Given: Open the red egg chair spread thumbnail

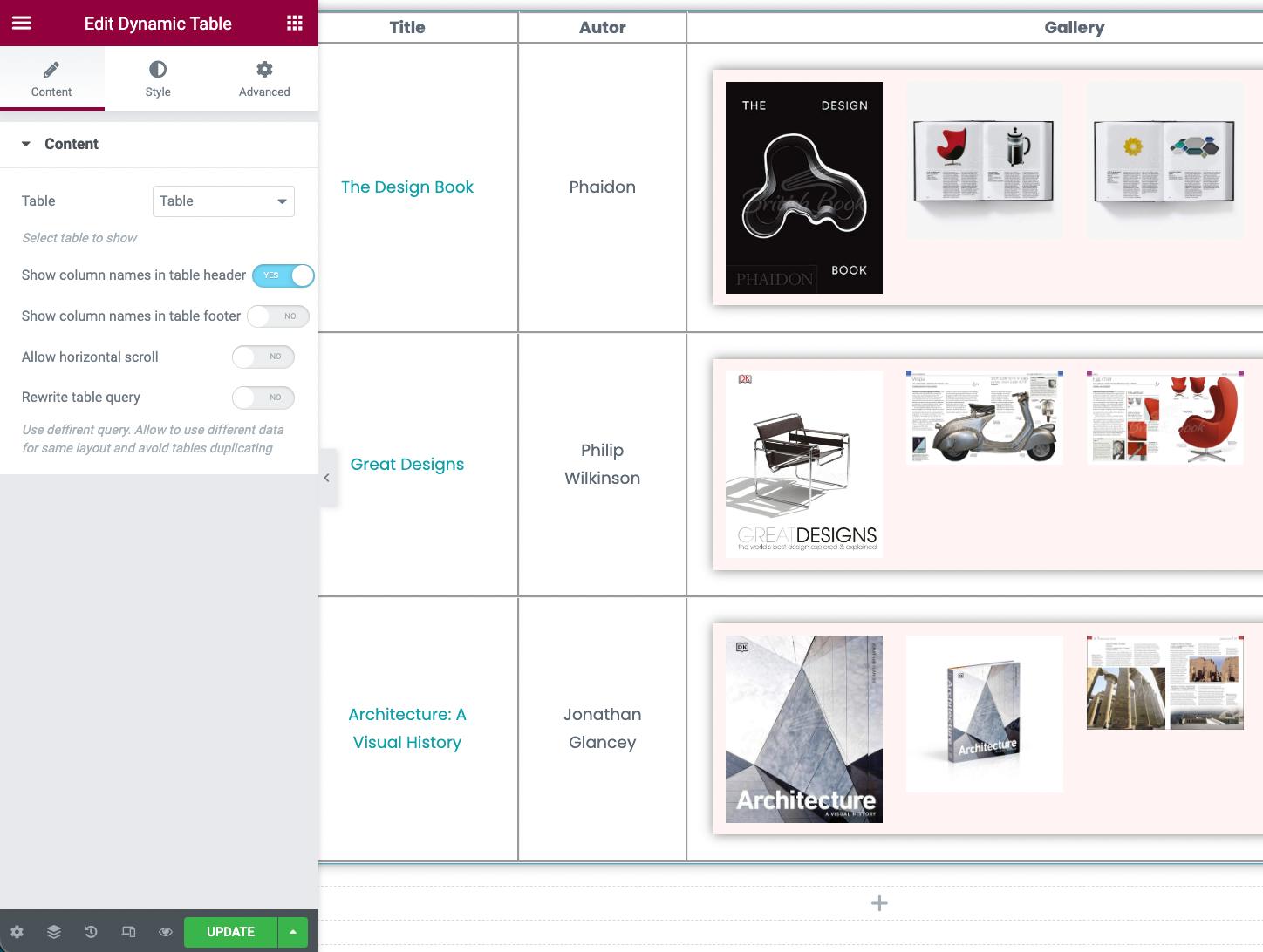Looking at the screenshot, I should 1164,418.
